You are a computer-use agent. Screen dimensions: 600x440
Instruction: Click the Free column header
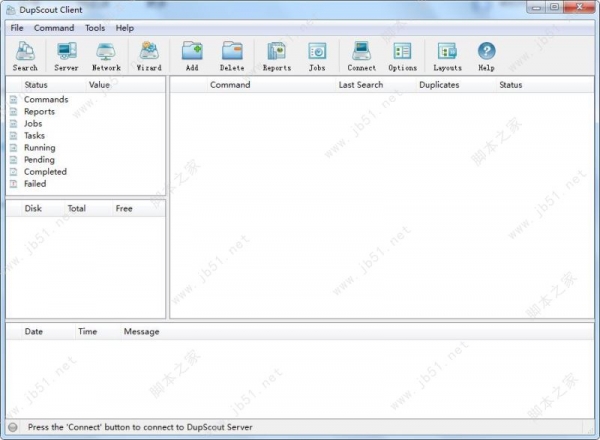(124, 209)
